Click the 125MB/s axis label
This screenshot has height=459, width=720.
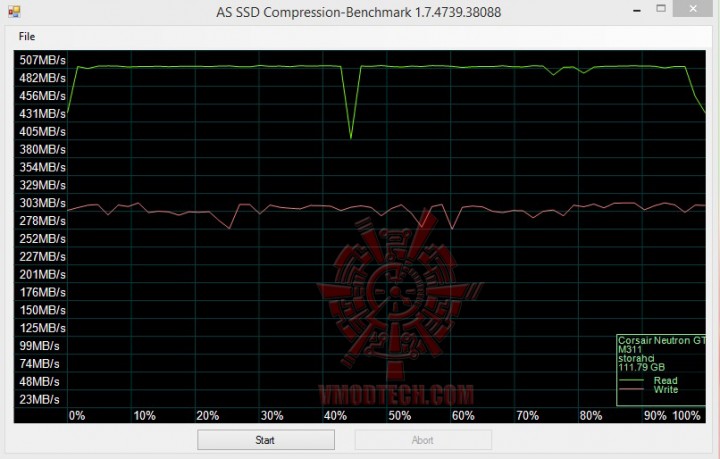click(x=42, y=328)
